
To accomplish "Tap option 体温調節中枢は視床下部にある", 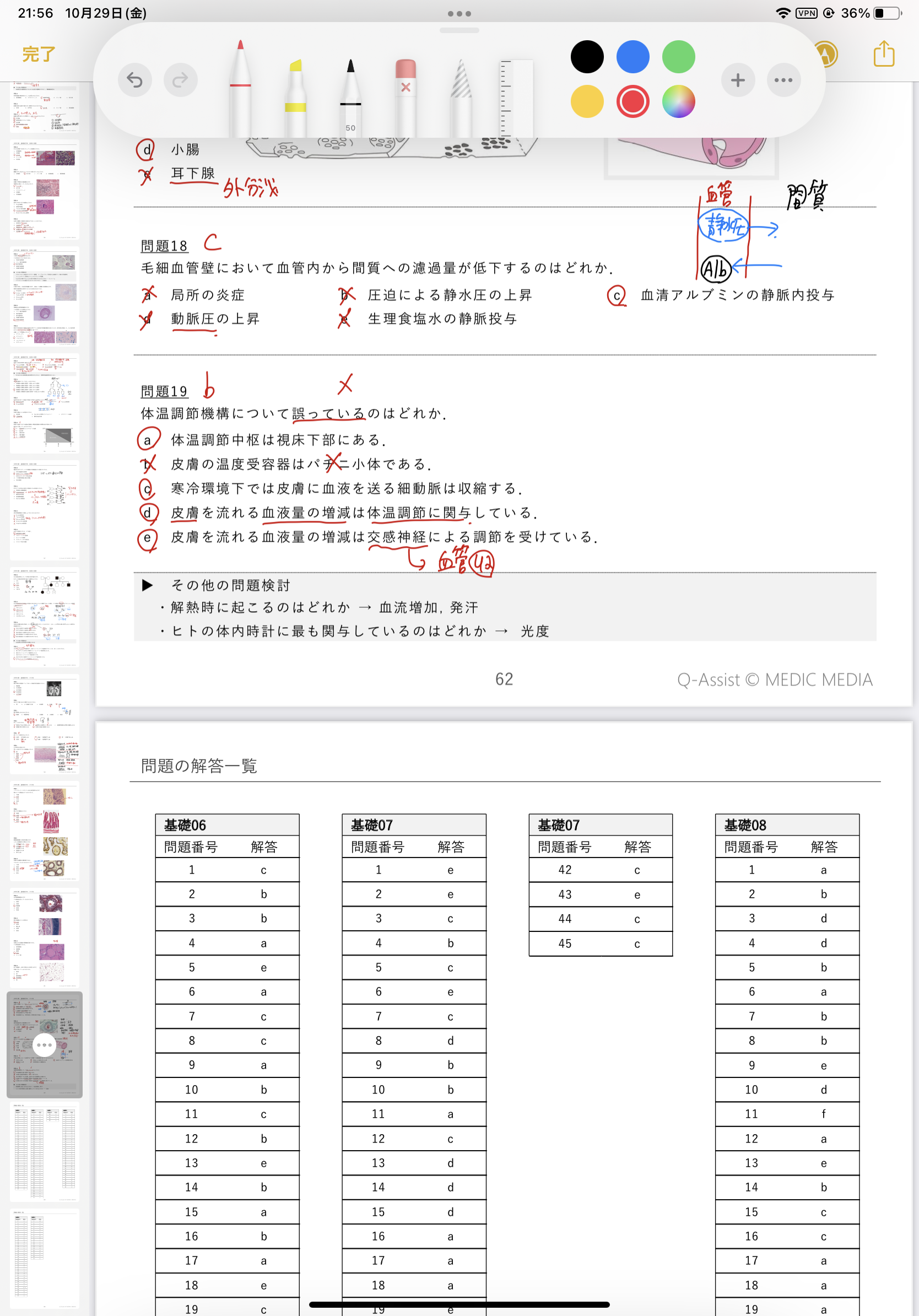I will pyautogui.click(x=278, y=440).
